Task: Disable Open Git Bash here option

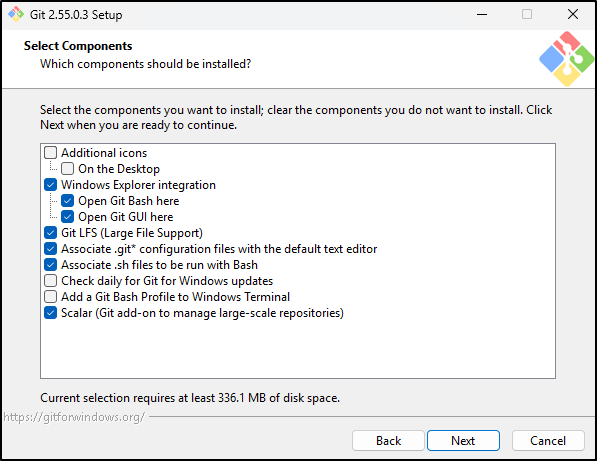Action: click(x=67, y=201)
